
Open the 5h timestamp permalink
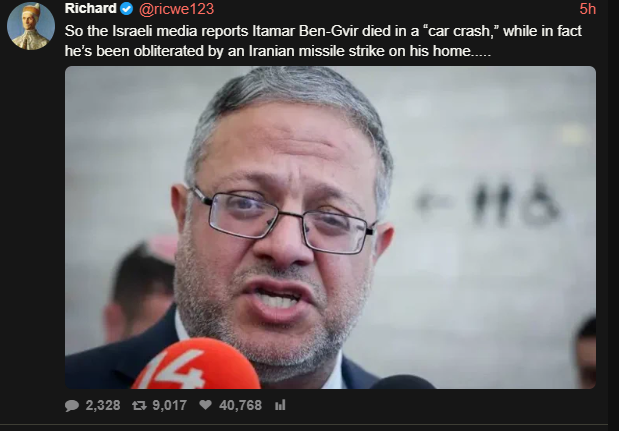point(587,9)
